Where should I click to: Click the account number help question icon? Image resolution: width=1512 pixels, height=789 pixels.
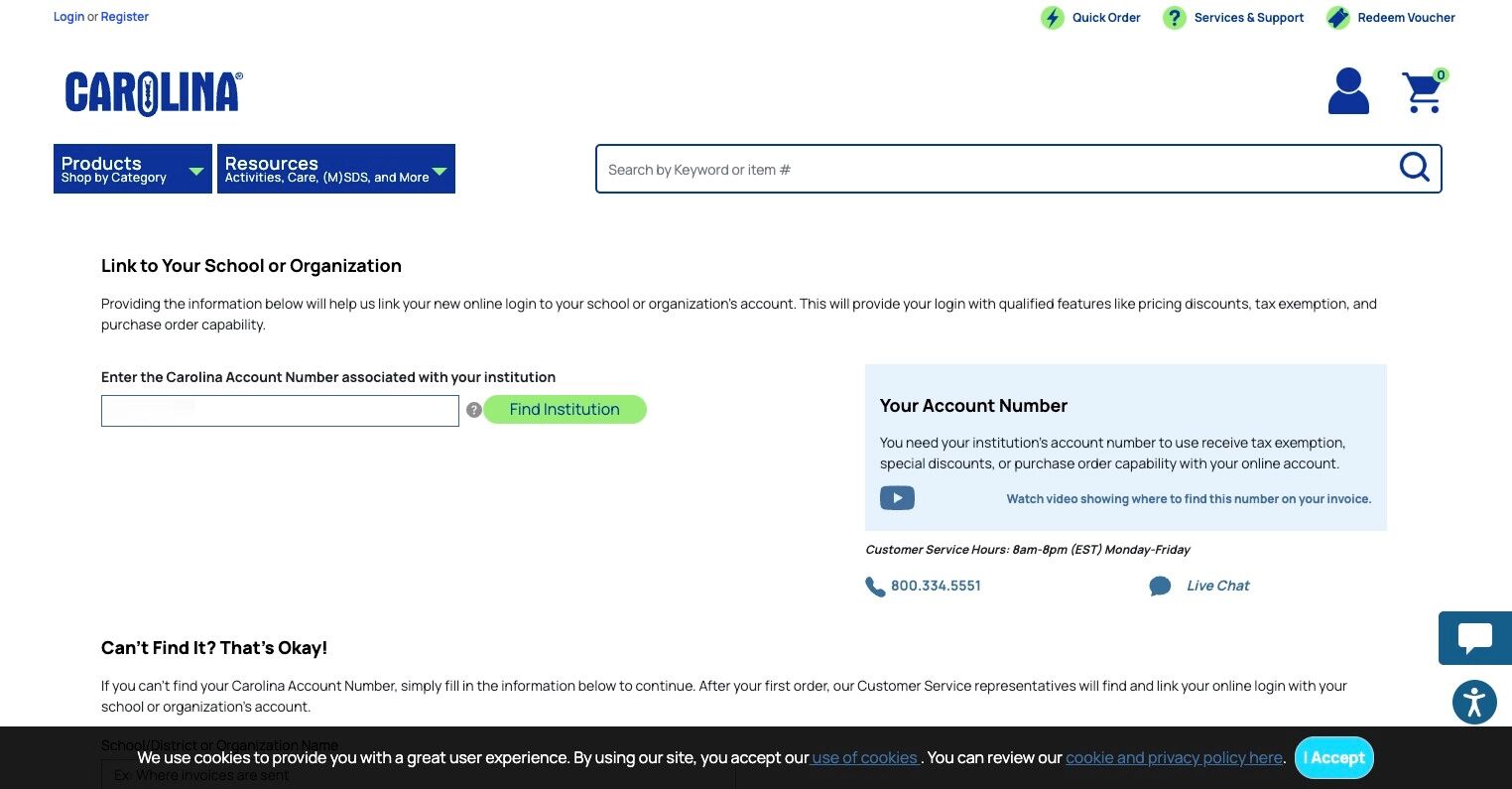(474, 410)
